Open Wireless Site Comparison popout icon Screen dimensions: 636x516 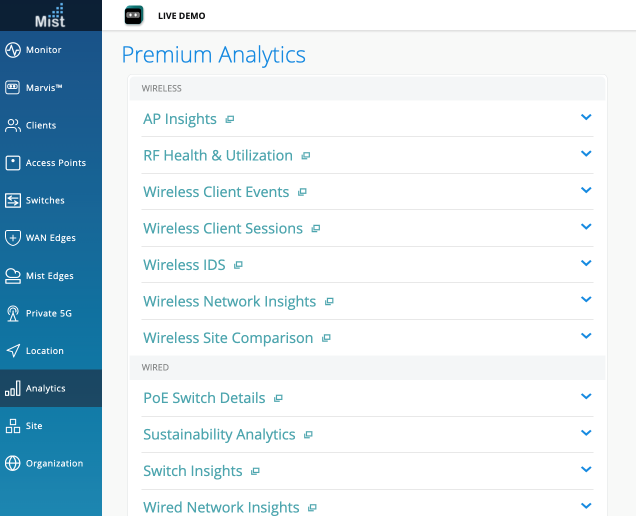(326, 338)
